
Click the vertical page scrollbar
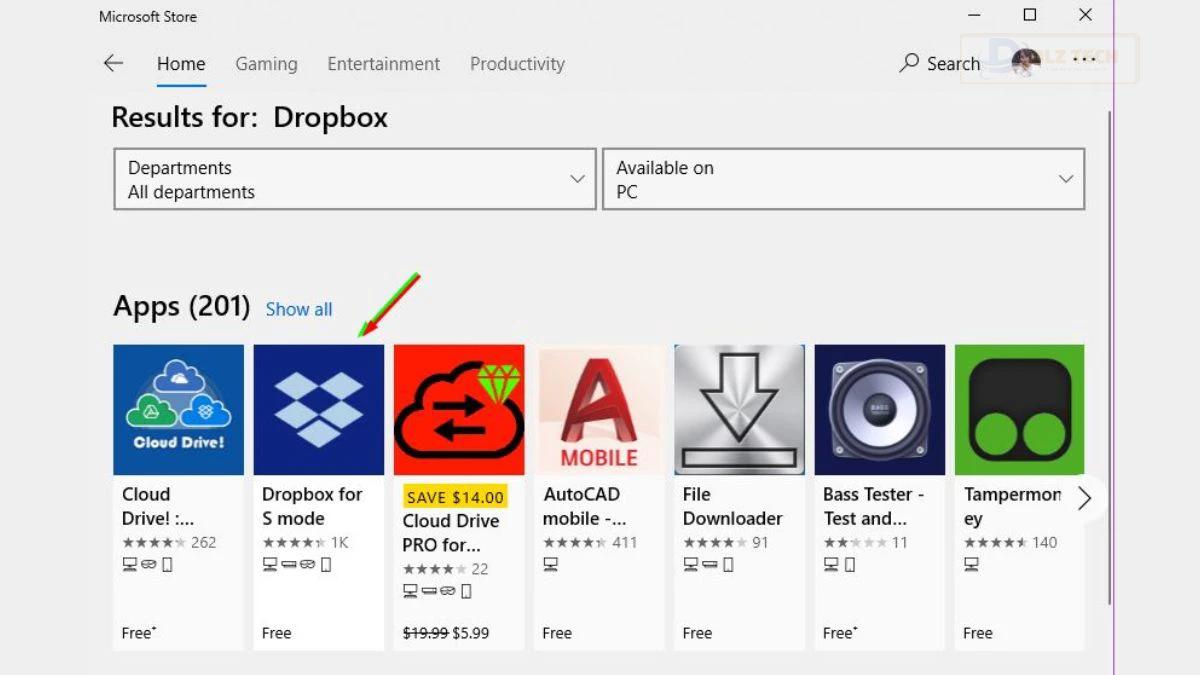pyautogui.click(x=1108, y=356)
